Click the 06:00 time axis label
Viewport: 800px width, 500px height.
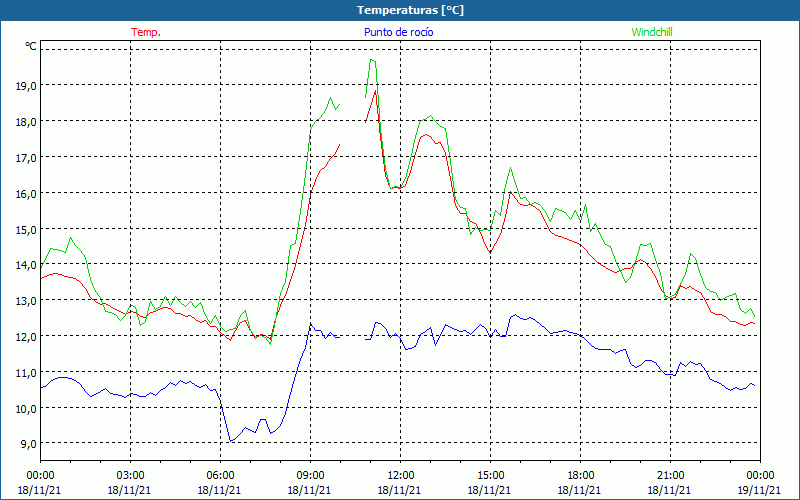pos(220,476)
